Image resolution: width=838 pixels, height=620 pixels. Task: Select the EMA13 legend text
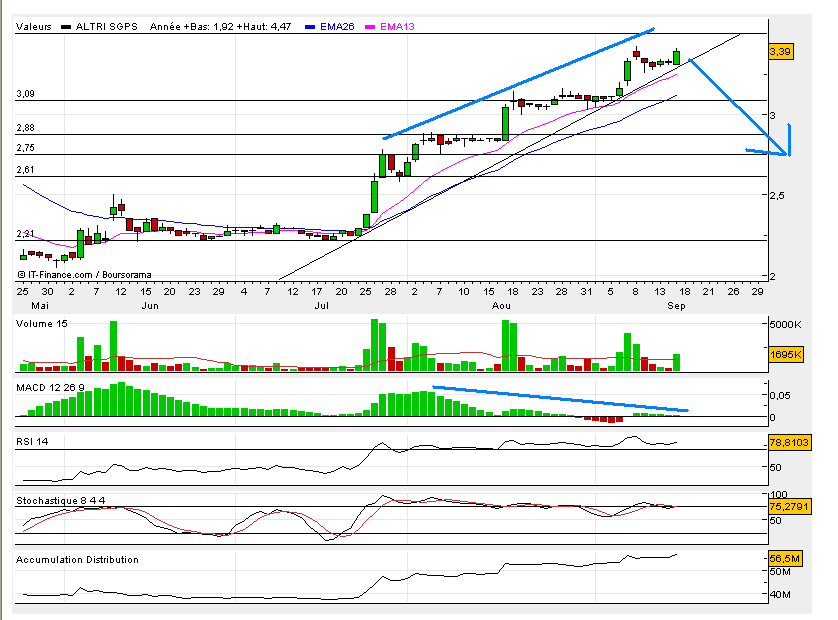(x=397, y=26)
